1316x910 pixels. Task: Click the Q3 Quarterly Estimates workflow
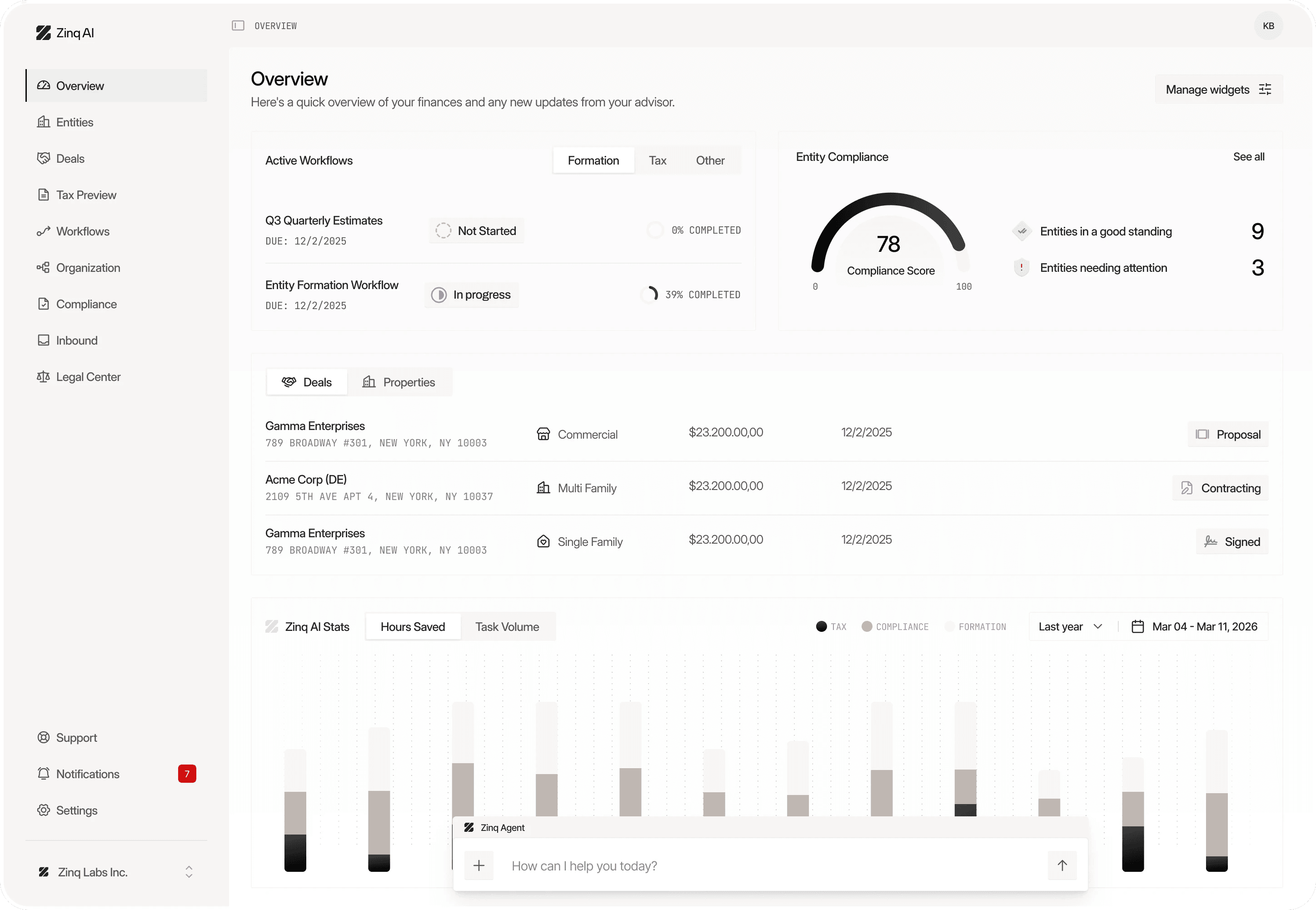tap(324, 220)
